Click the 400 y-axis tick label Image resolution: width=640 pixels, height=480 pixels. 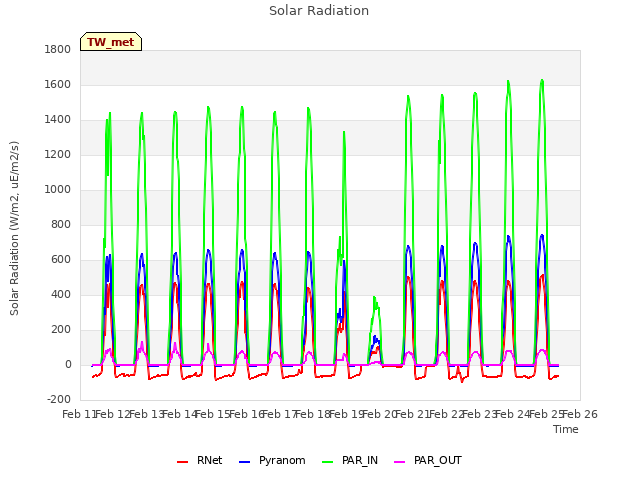61,295
